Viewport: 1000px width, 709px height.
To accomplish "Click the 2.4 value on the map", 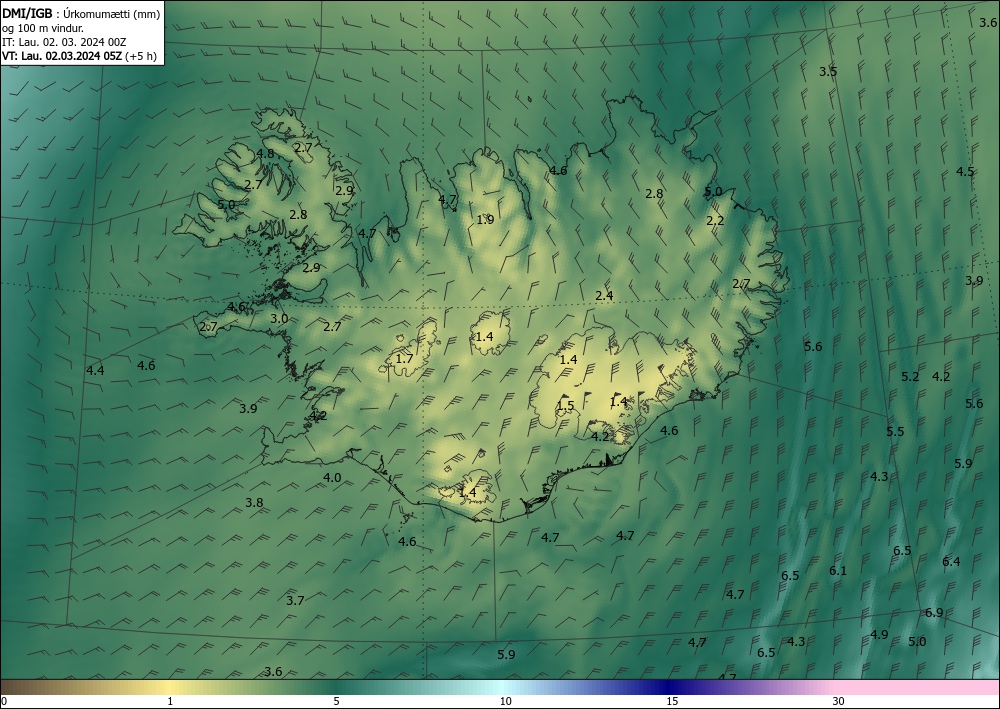I will (604, 295).
